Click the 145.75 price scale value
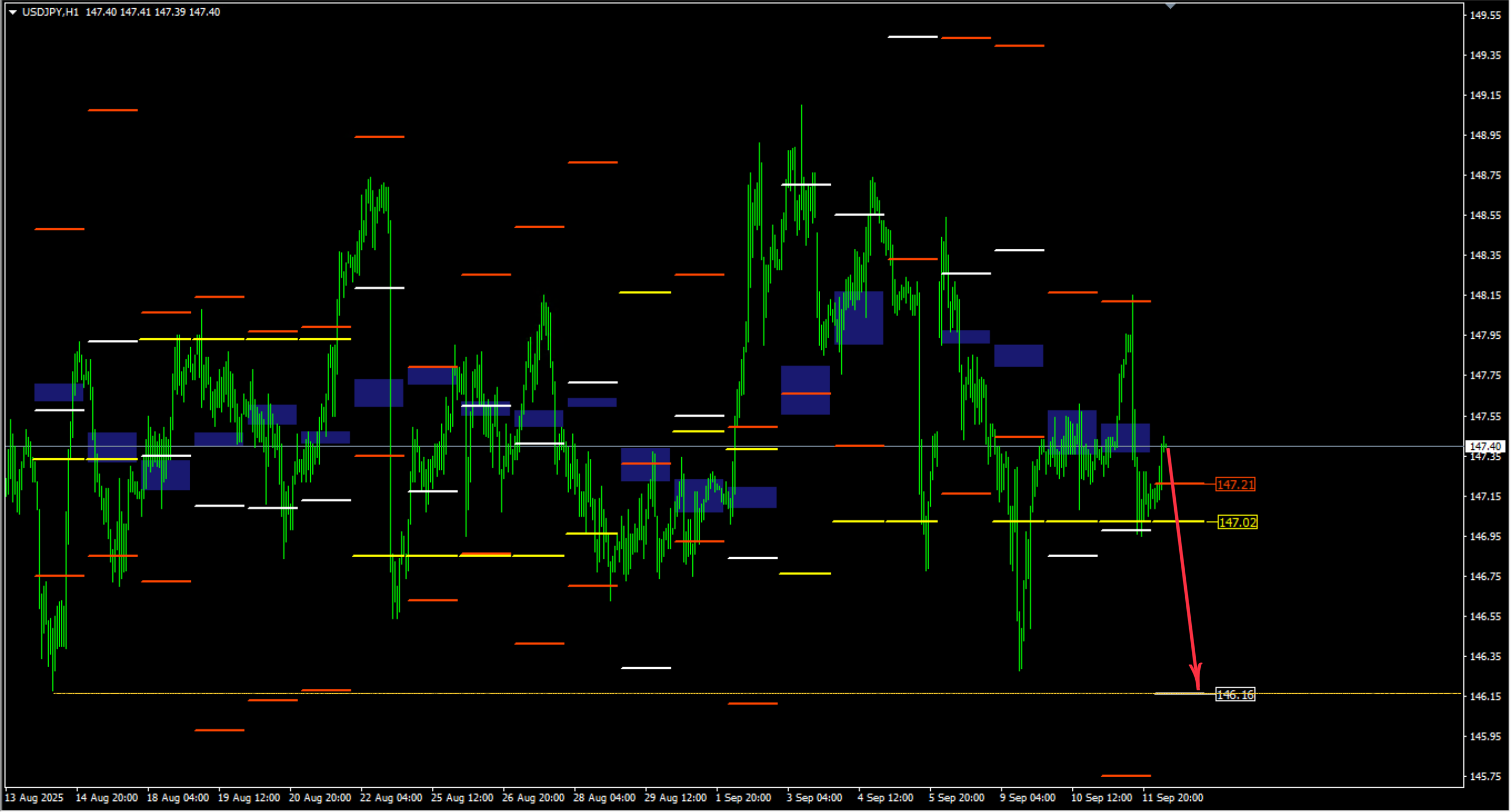 tap(1484, 777)
